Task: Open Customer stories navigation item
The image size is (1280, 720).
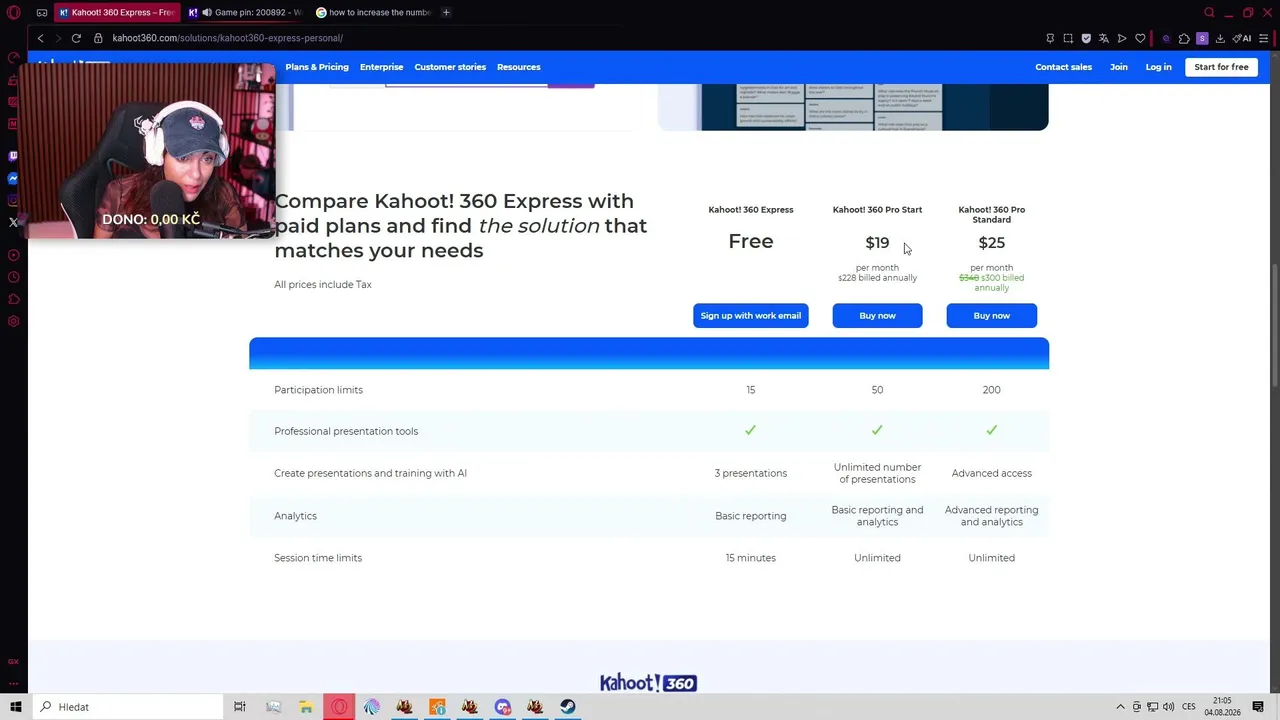Action: tap(450, 67)
